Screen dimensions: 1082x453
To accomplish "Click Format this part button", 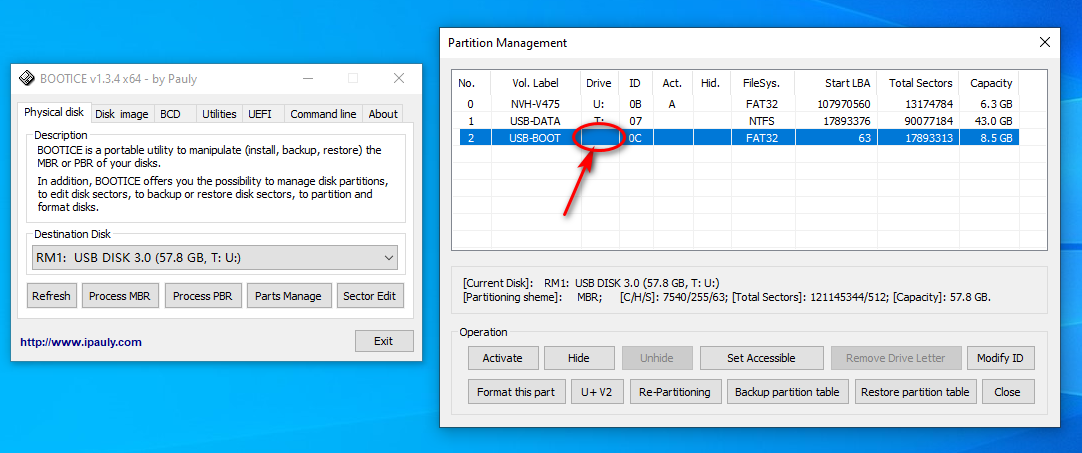I will [516, 392].
